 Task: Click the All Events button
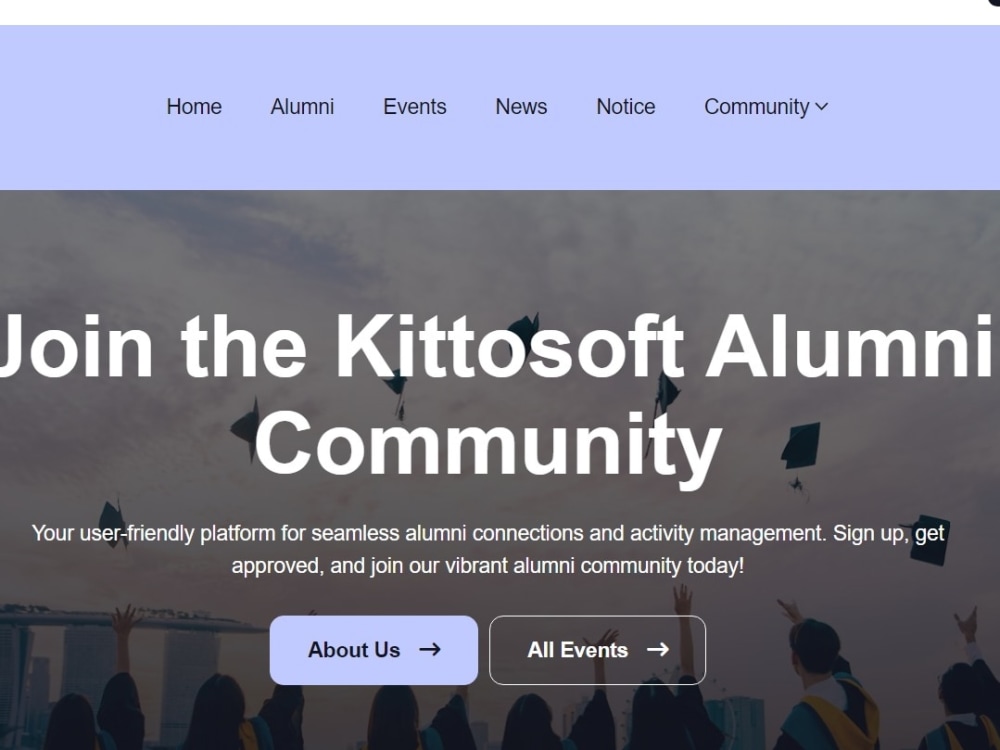click(x=597, y=650)
